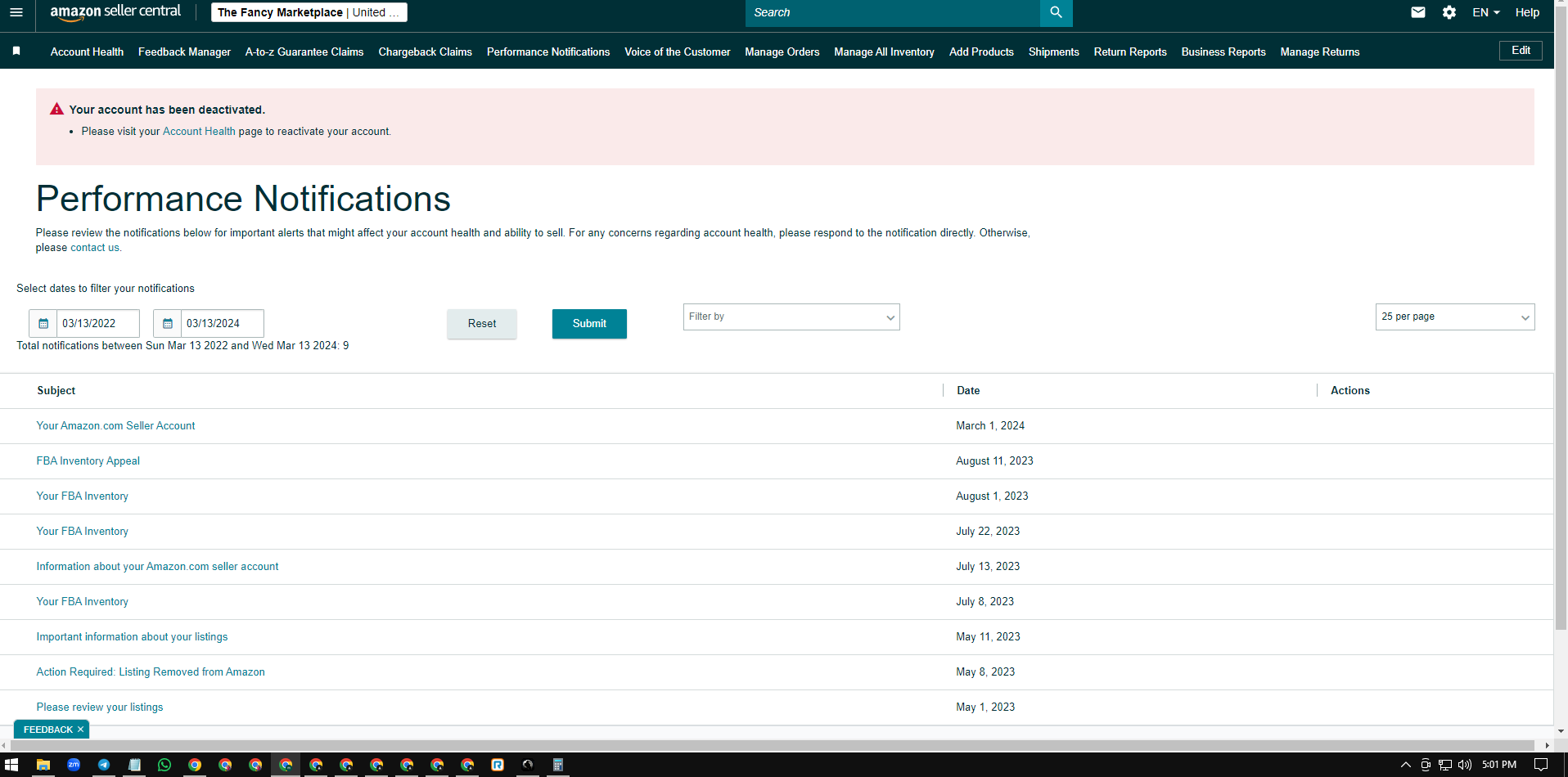Viewport: 1568px width, 777px height.
Task: Open the Windows Start menu
Action: (x=11, y=765)
